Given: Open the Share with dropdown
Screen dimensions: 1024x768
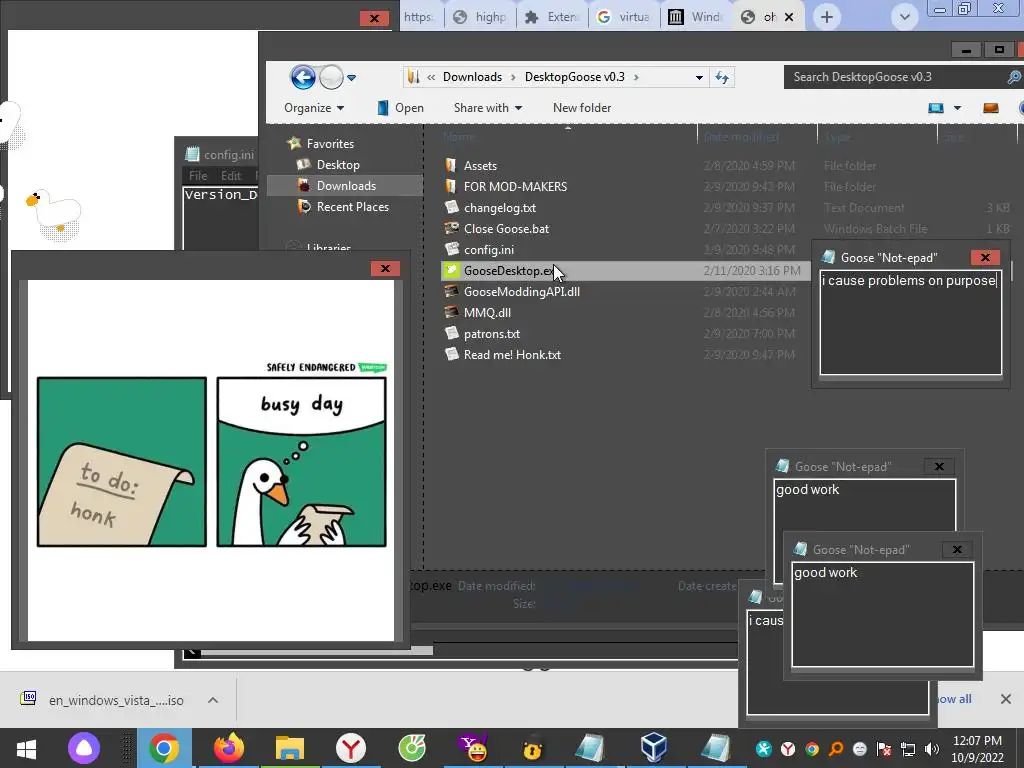Looking at the screenshot, I should click(x=488, y=108).
